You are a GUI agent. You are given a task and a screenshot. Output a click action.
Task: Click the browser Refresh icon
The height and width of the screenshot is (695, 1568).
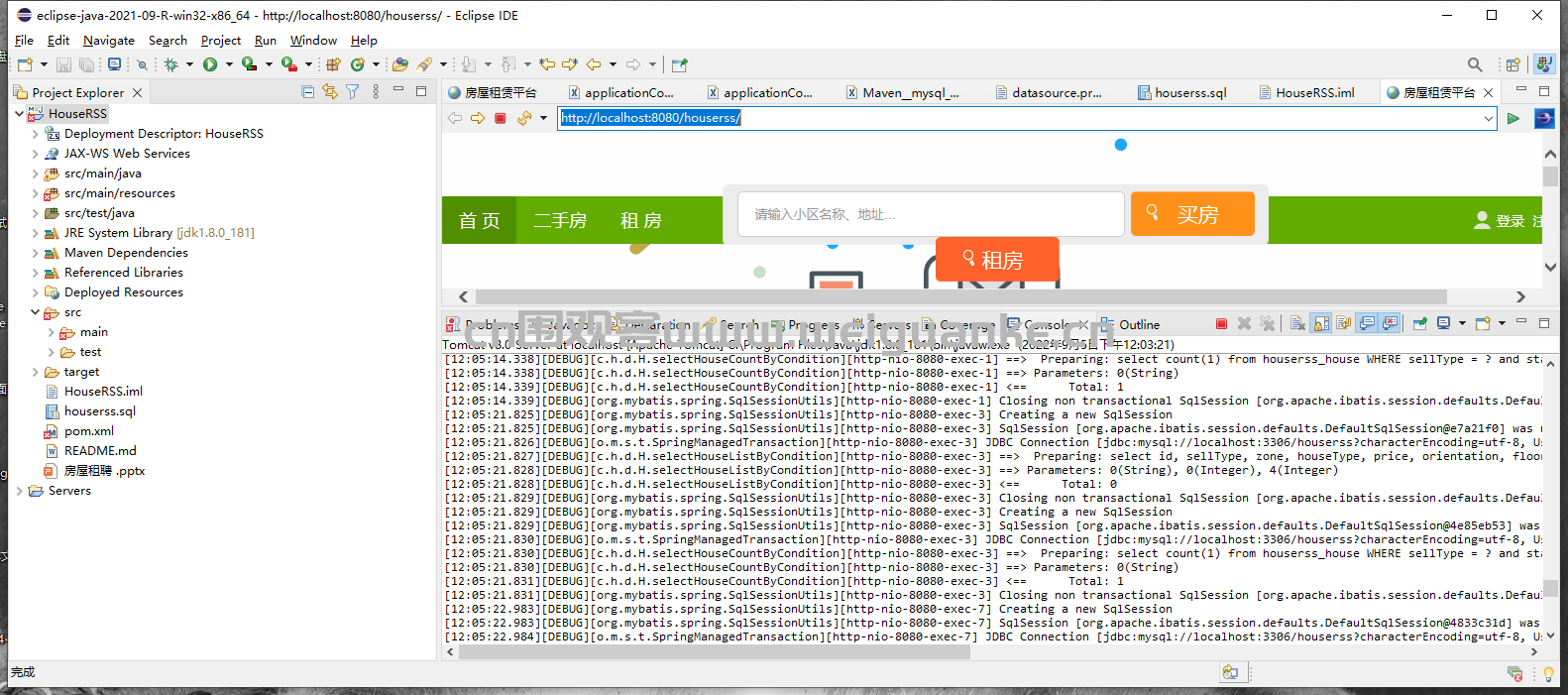tap(524, 118)
